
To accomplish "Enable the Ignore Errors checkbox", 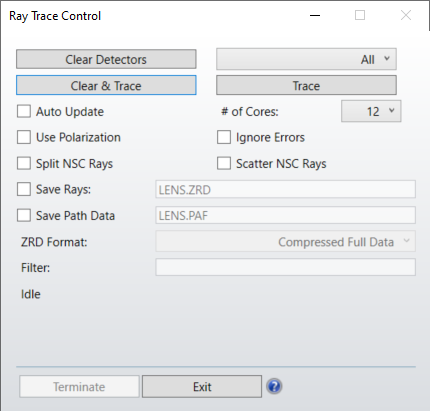I will click(224, 137).
